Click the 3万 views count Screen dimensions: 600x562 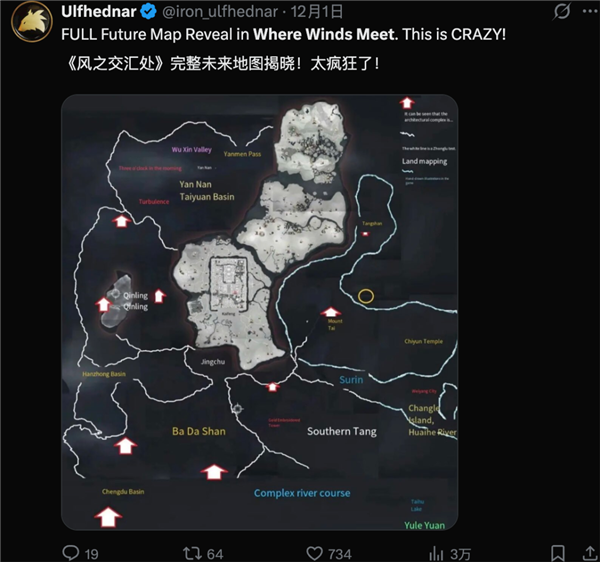(x=461, y=553)
